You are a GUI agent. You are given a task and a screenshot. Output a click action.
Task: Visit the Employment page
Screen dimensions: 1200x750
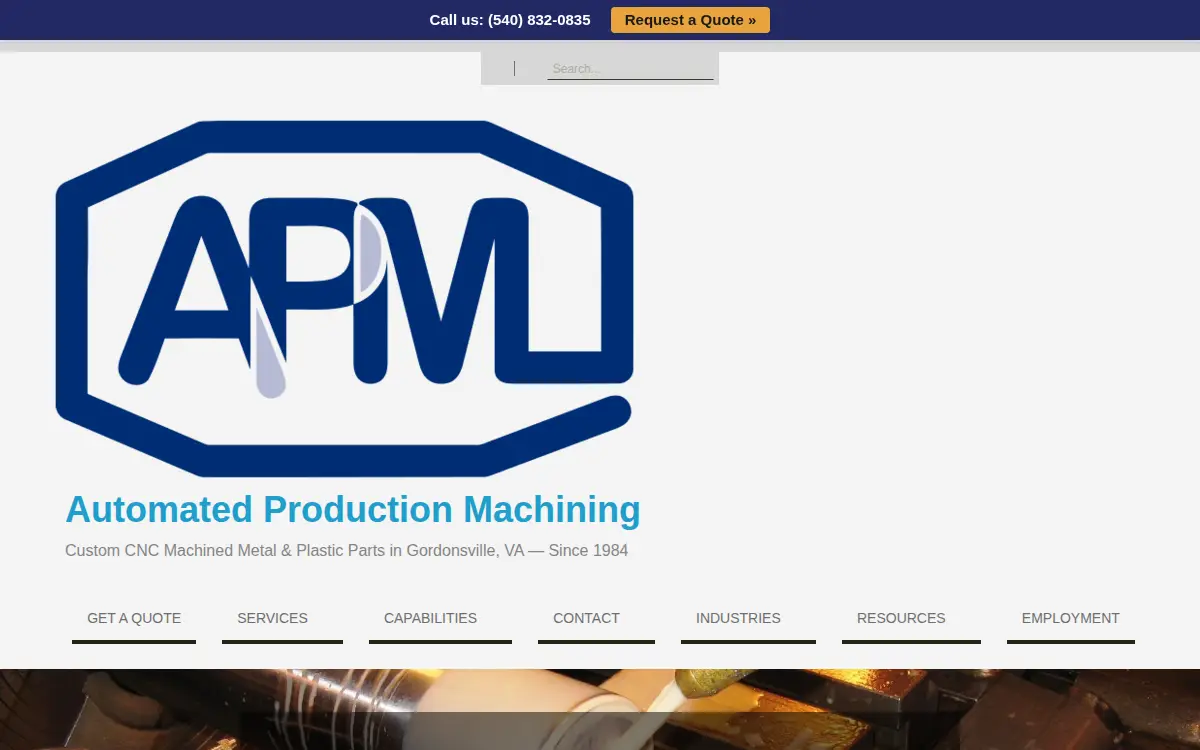click(x=1070, y=619)
